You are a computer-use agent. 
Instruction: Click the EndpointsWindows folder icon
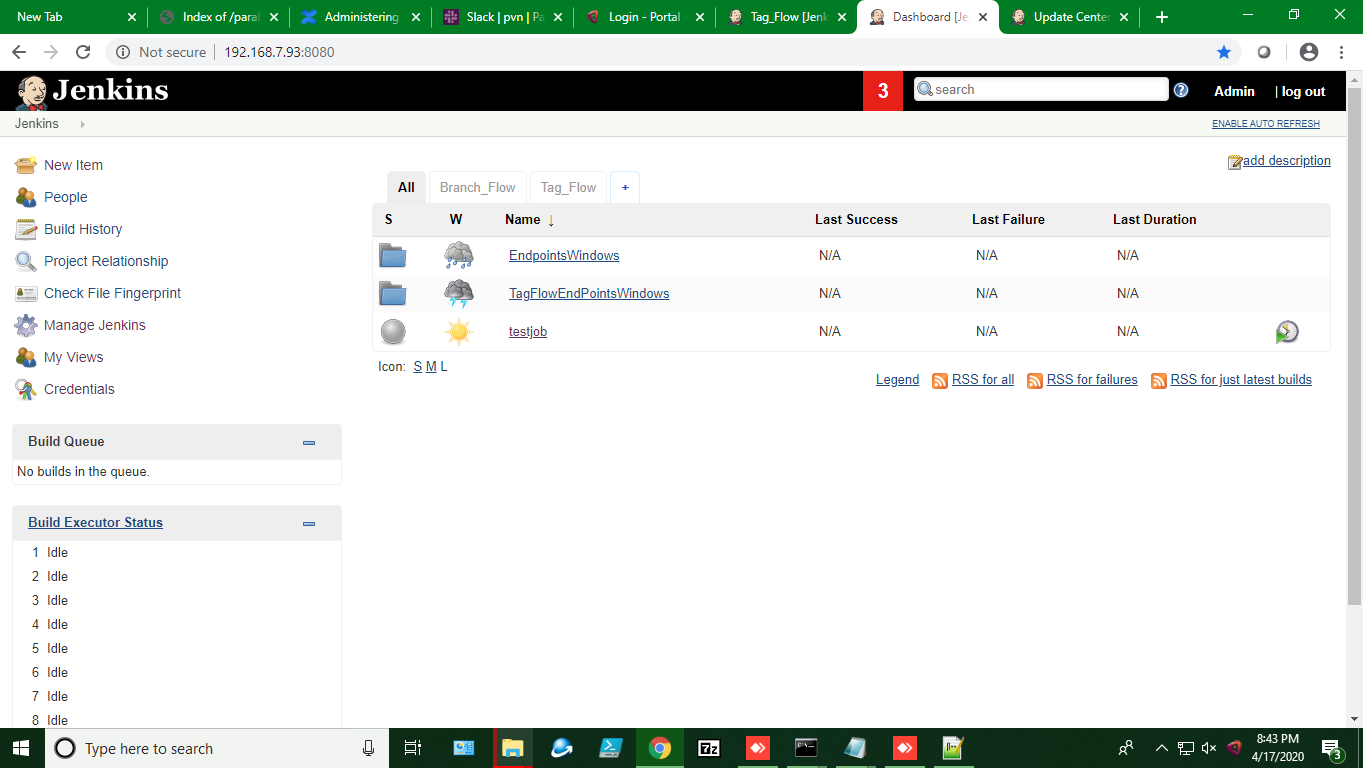pyautogui.click(x=393, y=256)
